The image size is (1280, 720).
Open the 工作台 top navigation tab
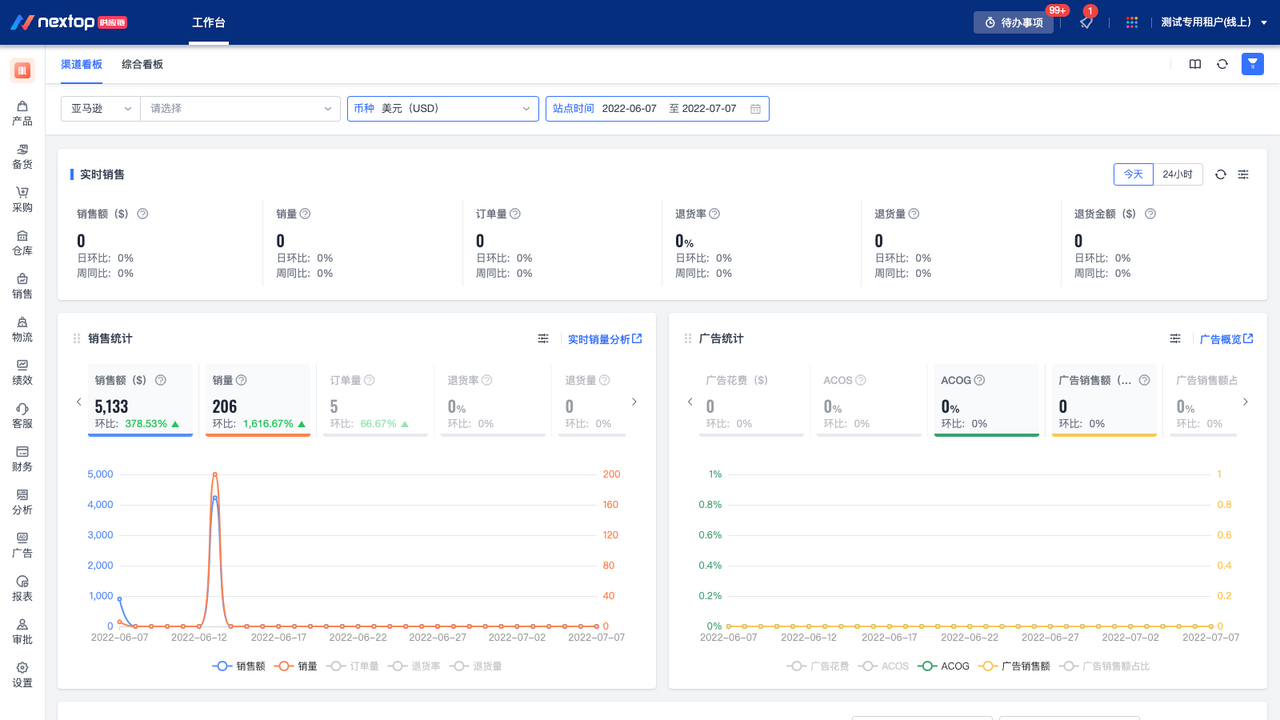(x=210, y=22)
